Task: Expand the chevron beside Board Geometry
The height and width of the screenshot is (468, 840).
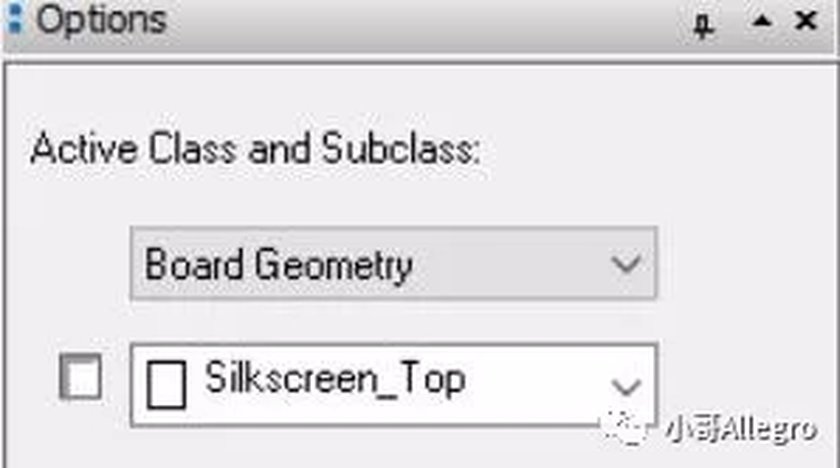Action: coord(626,264)
